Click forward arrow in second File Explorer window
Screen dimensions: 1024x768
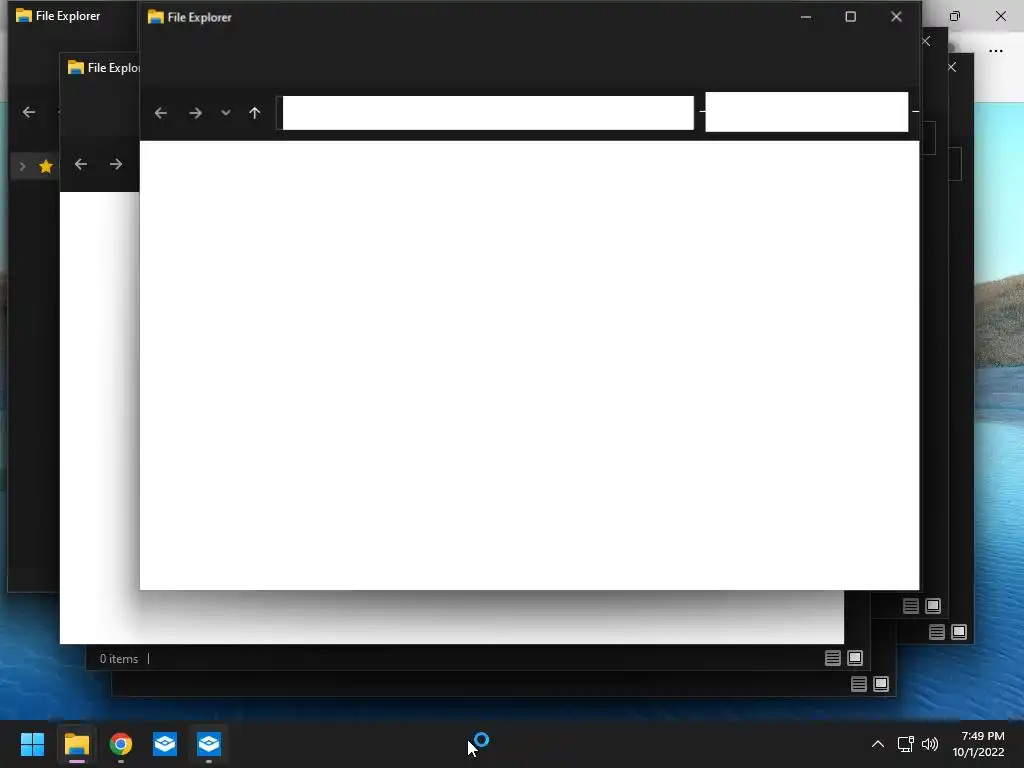(116, 165)
